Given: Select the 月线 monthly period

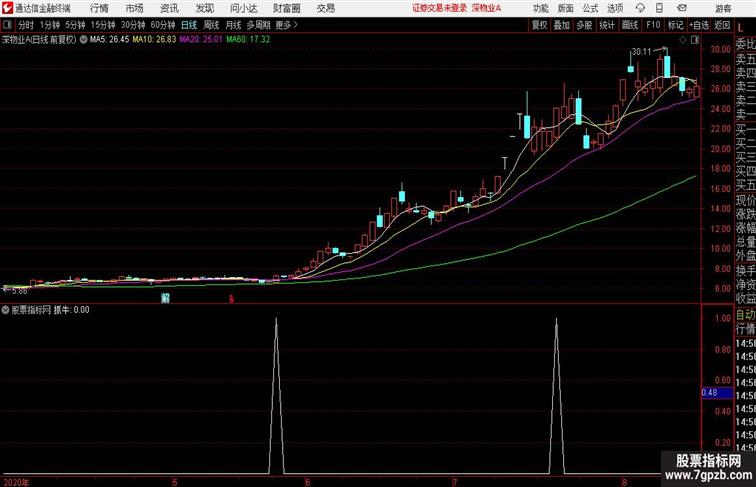Looking at the screenshot, I should (233, 25).
